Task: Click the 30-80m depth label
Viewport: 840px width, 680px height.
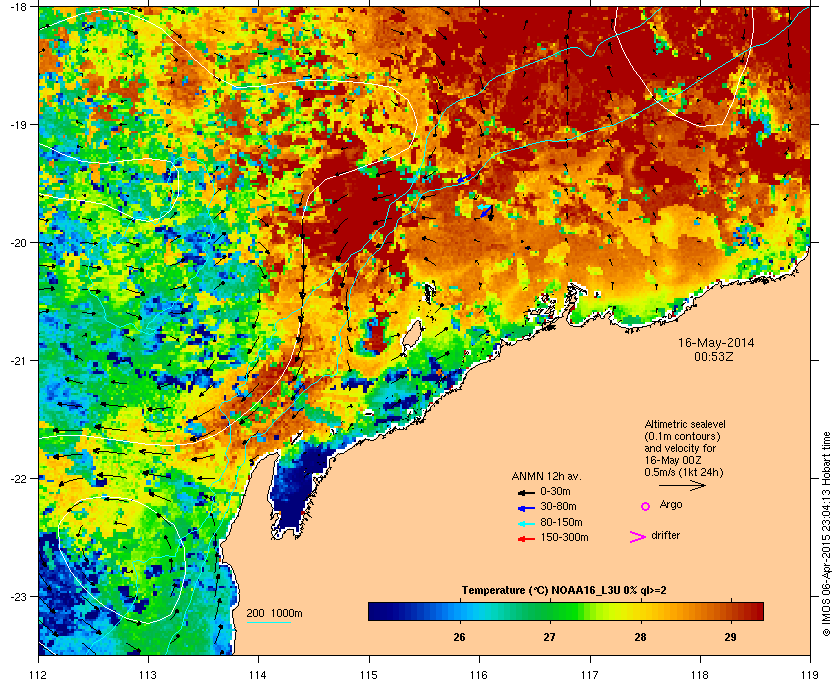Action: (558, 506)
